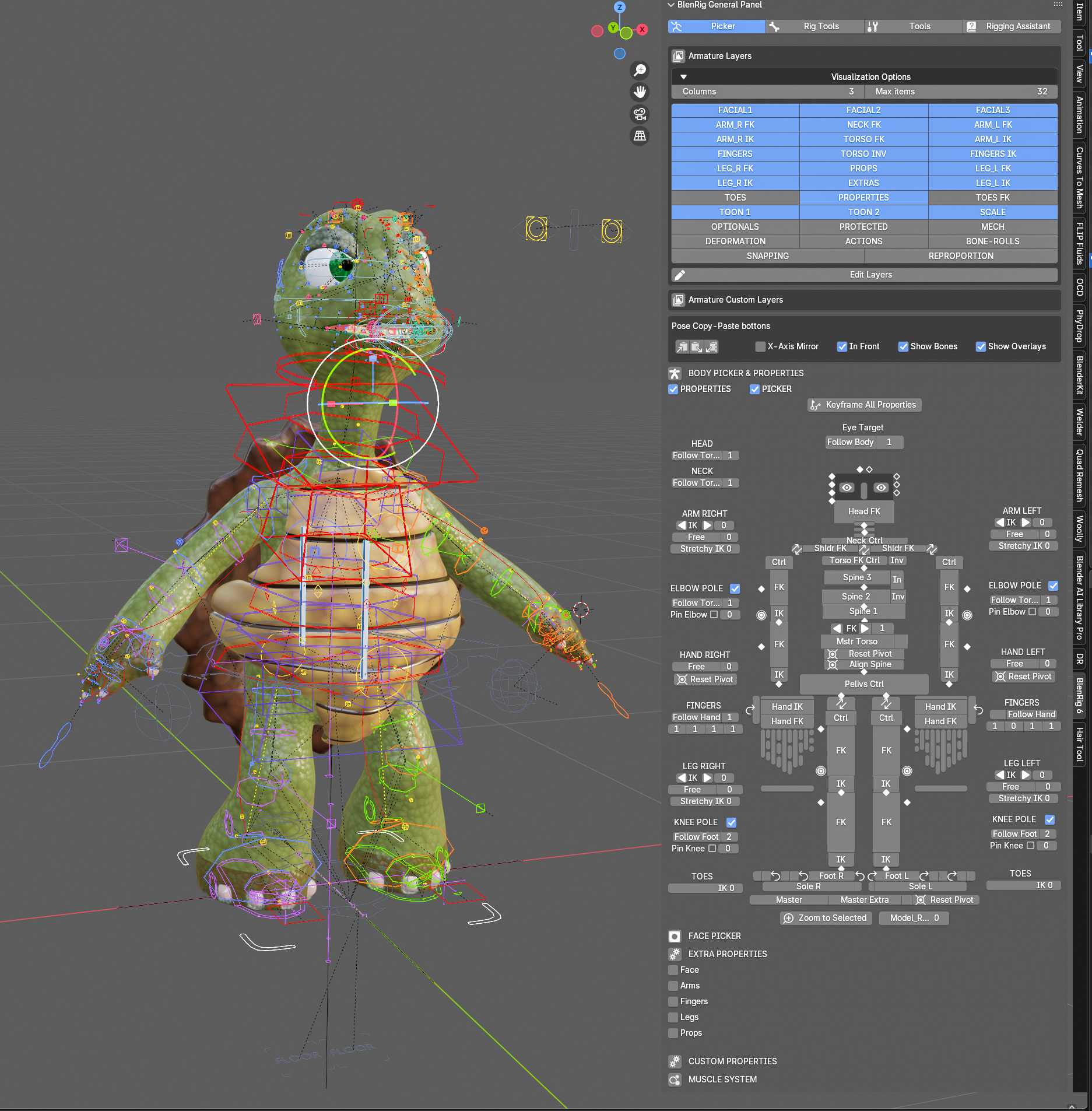
Task: Toggle the PICKER checkbox
Action: [x=754, y=389]
